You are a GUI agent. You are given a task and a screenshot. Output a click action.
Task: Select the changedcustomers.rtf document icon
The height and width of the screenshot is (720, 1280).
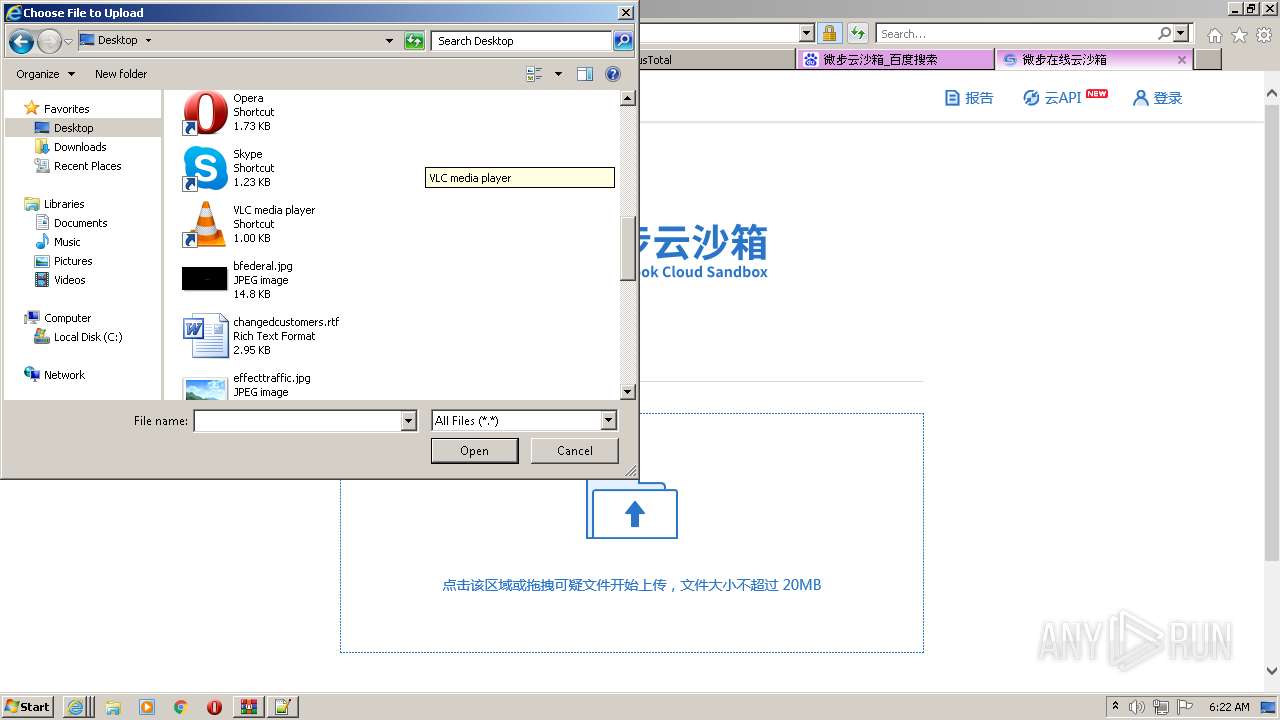[x=205, y=336]
